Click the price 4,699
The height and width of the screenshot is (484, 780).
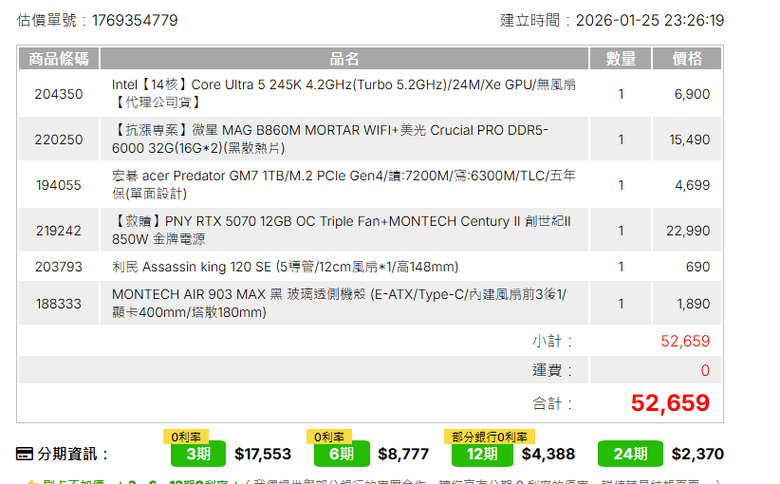[692, 185]
